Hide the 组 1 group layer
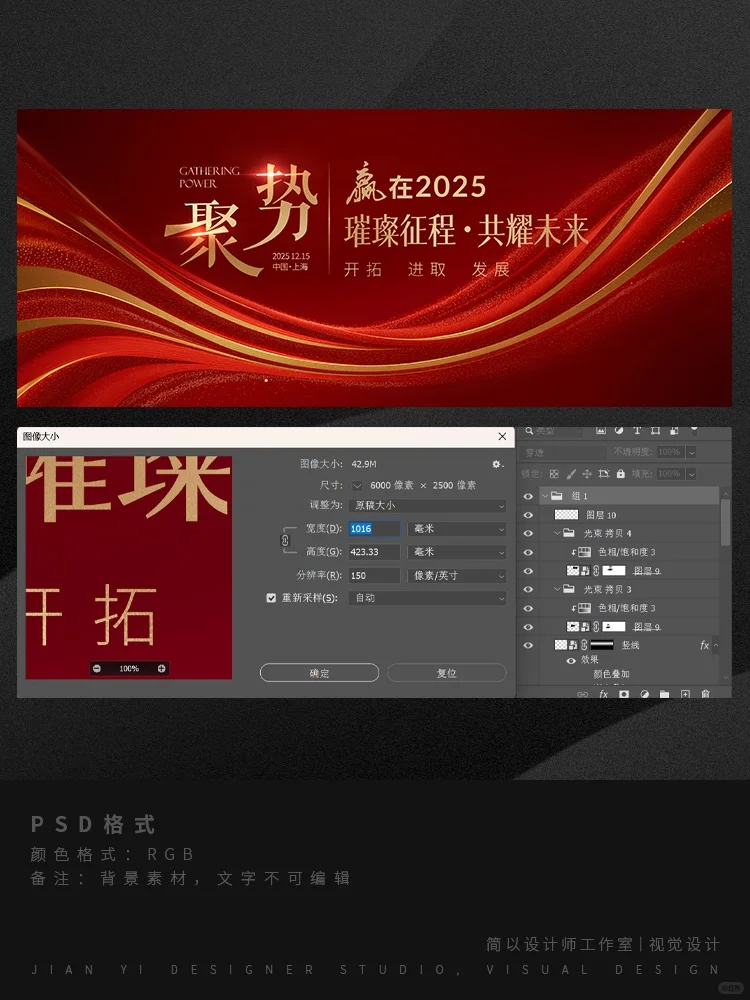This screenshot has height=1000, width=750. coord(528,496)
